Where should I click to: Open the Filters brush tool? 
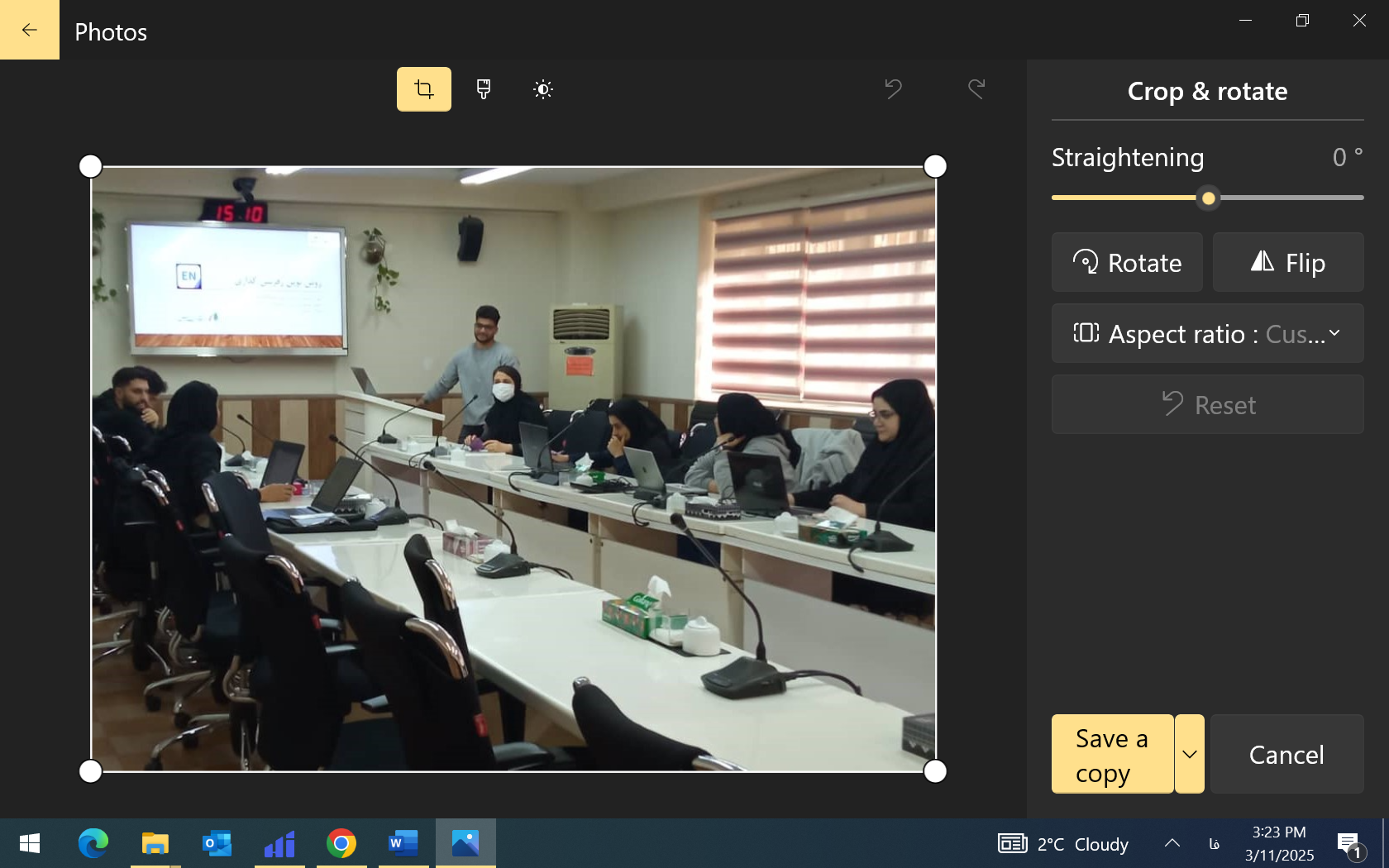click(x=484, y=89)
